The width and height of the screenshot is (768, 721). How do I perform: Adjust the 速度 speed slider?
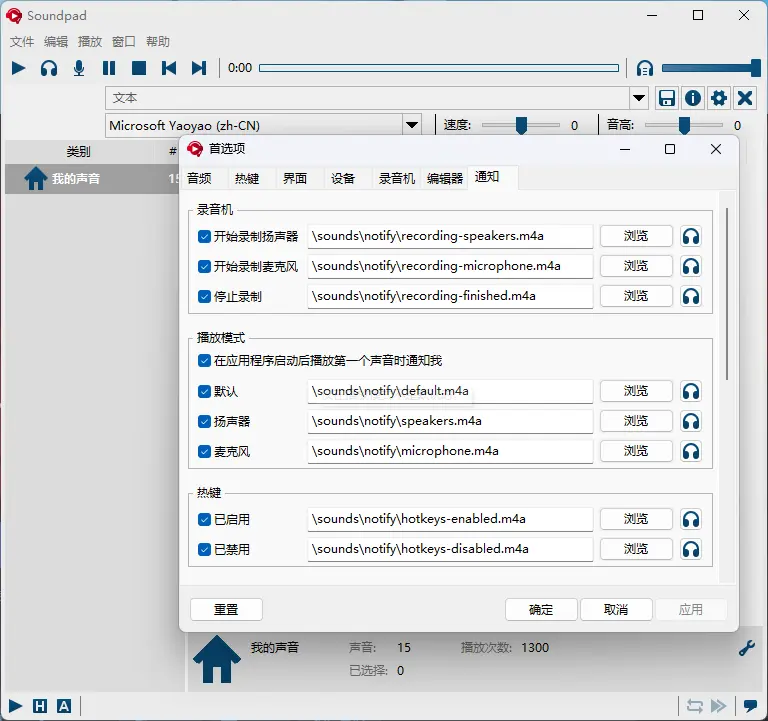521,125
